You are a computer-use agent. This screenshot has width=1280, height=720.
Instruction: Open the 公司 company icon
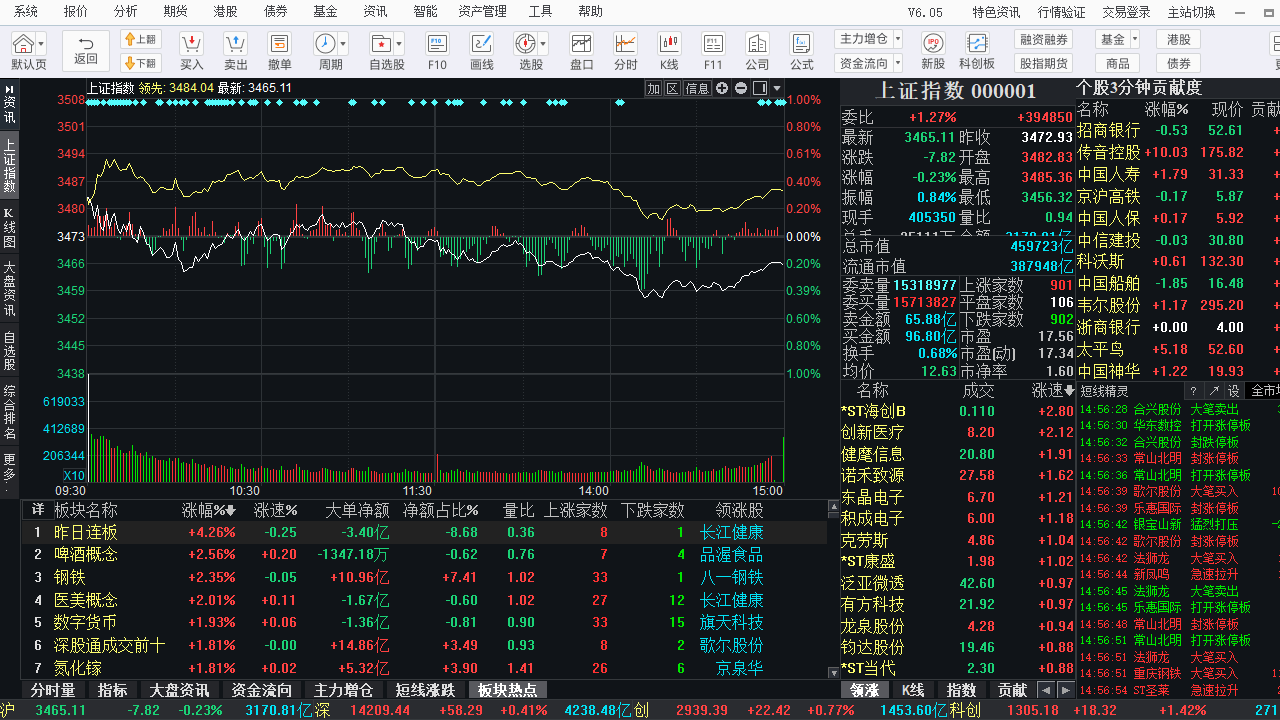(x=757, y=44)
